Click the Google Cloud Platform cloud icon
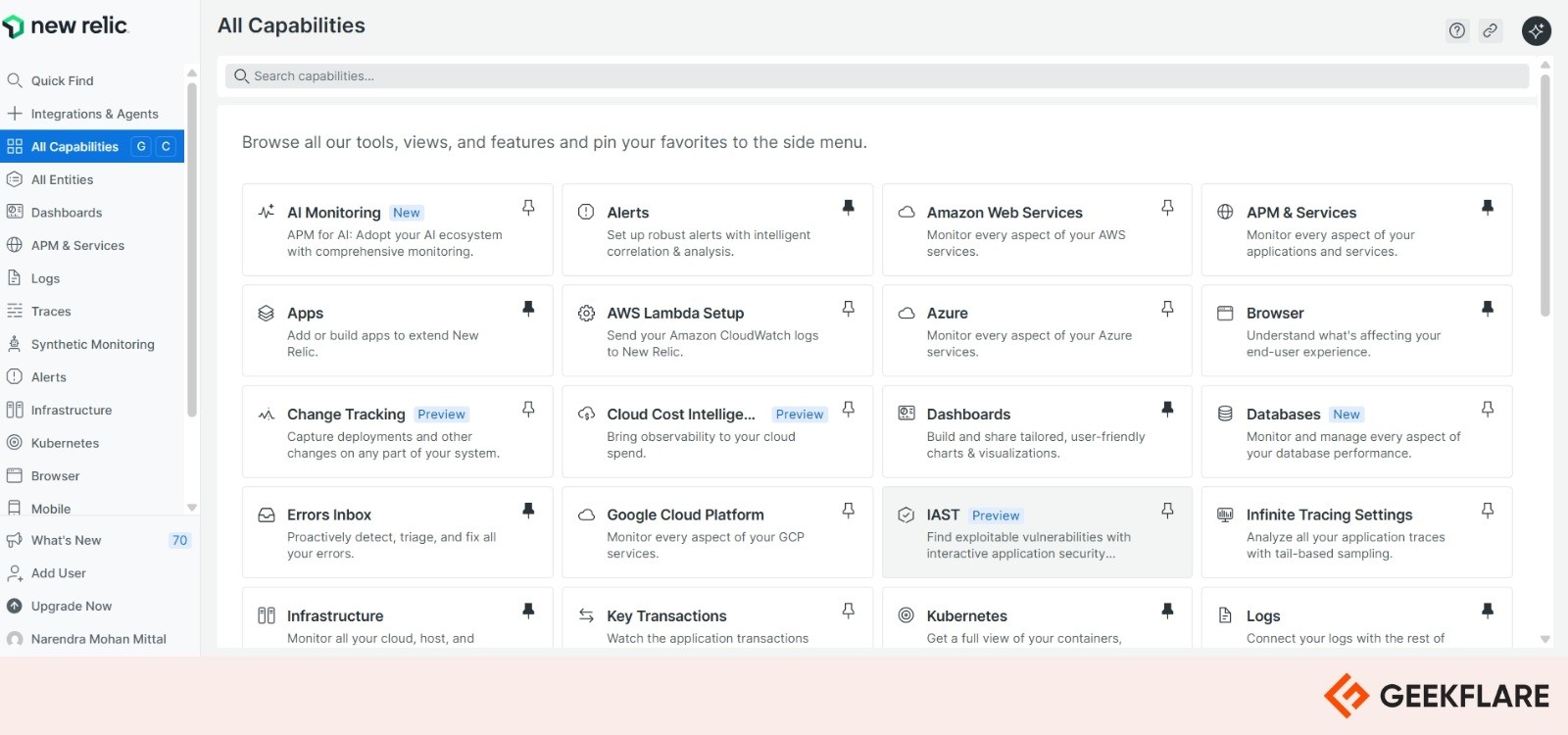Image resolution: width=1568 pixels, height=735 pixels. coord(586,514)
